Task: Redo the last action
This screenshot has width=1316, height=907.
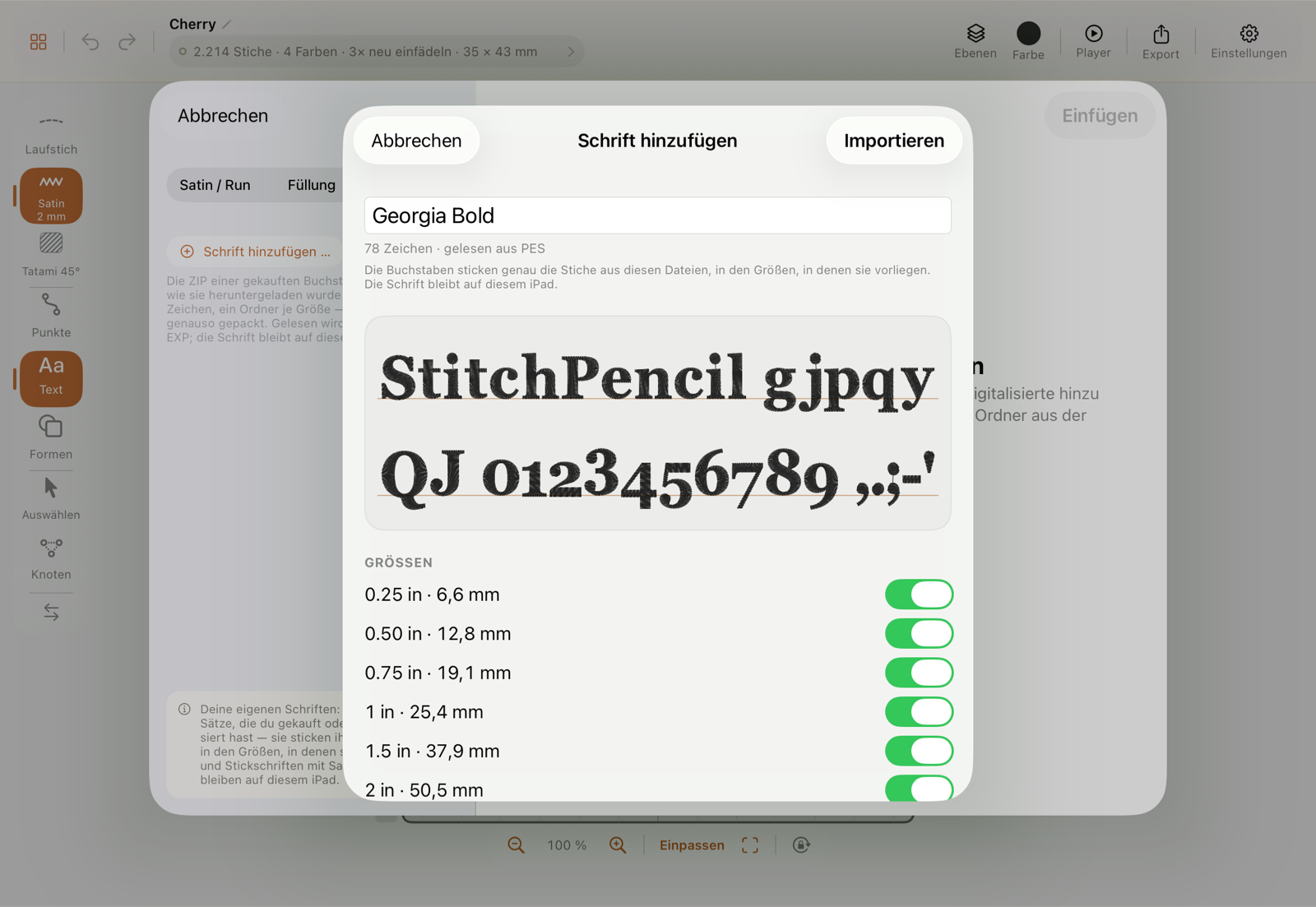Action: click(127, 42)
